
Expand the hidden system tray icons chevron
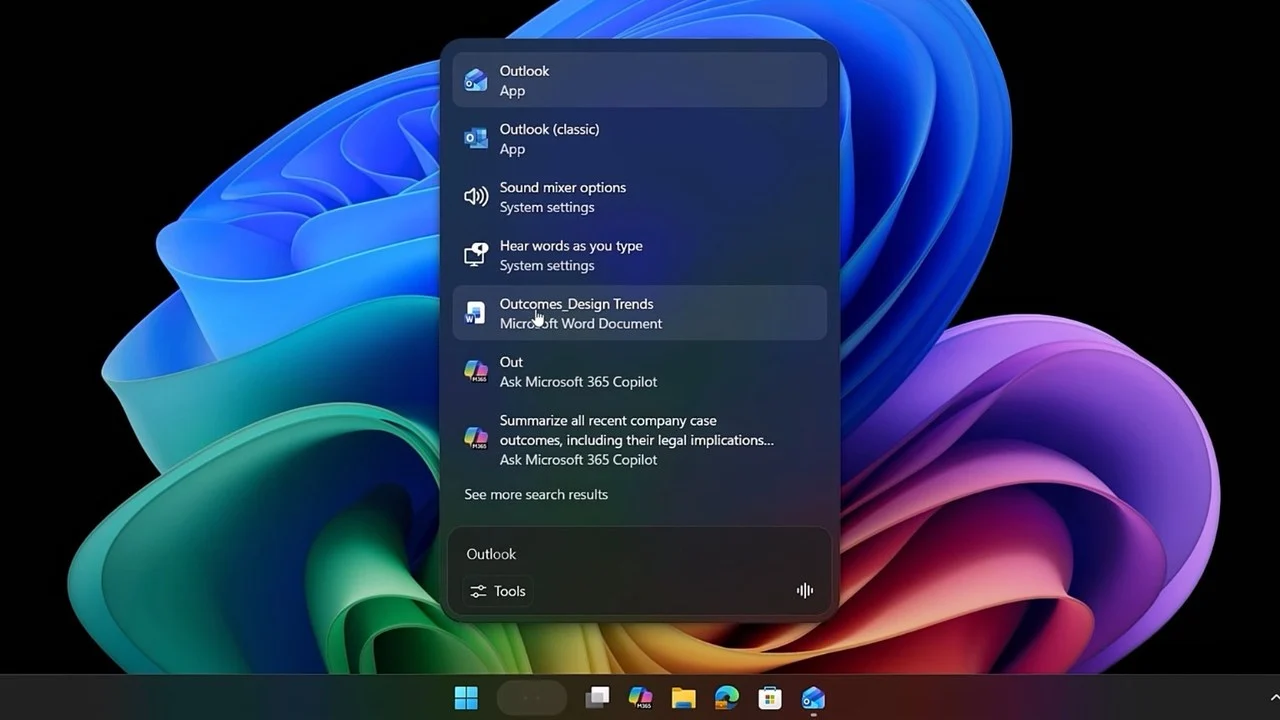click(x=1275, y=697)
